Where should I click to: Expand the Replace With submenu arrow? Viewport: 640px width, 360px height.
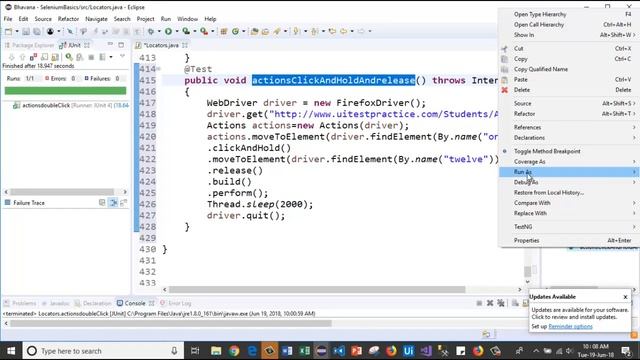pos(634,213)
